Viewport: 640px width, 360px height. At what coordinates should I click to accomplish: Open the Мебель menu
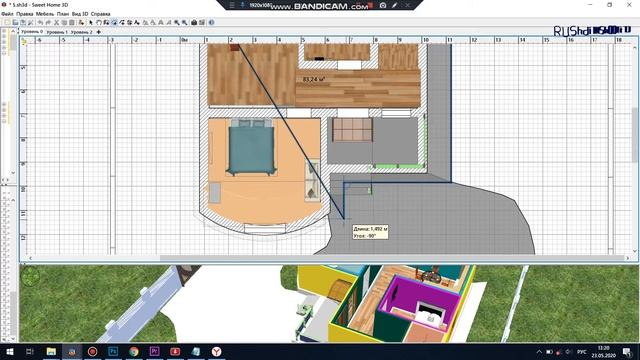click(44, 14)
